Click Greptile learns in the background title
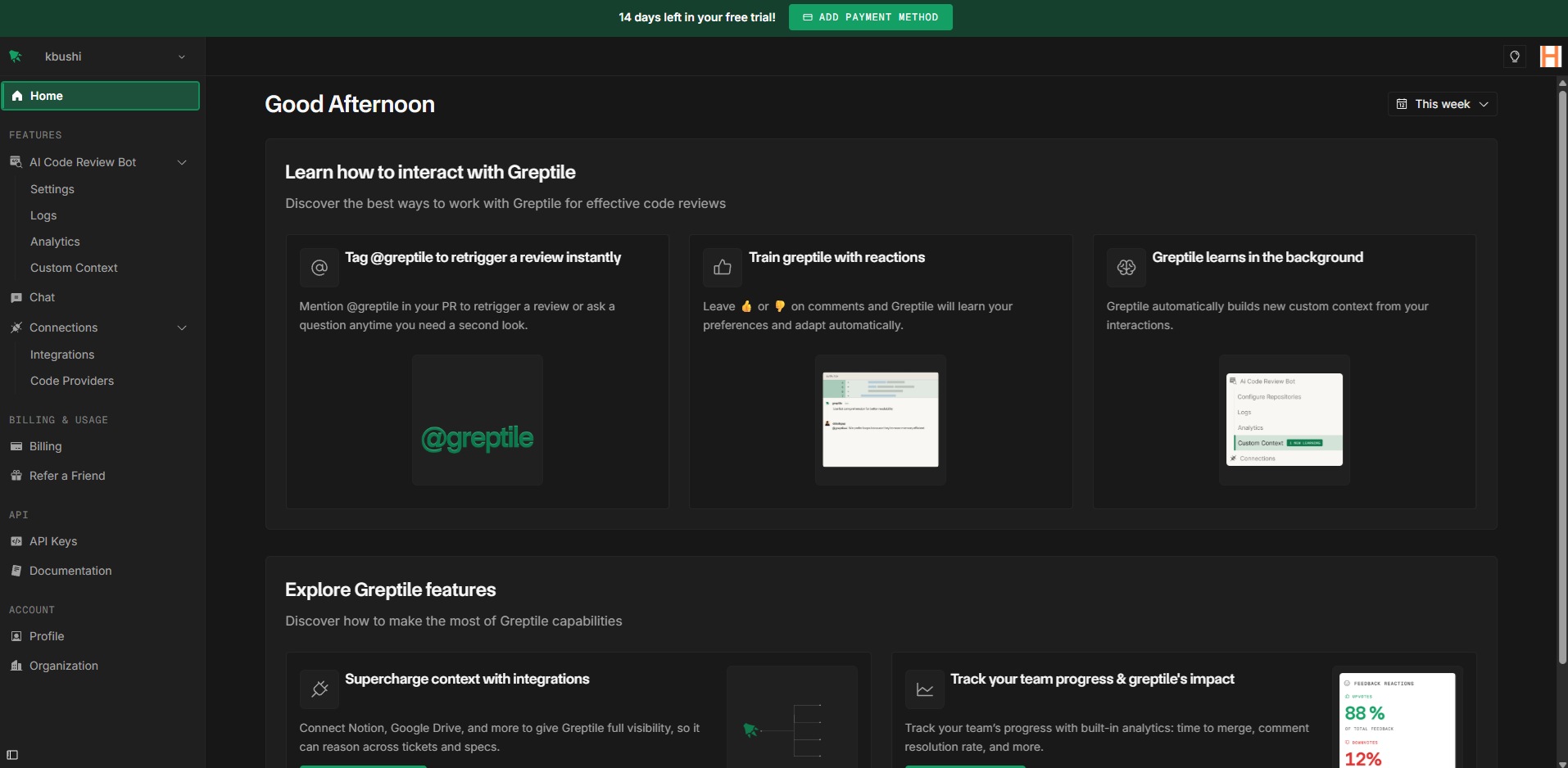 click(1258, 257)
